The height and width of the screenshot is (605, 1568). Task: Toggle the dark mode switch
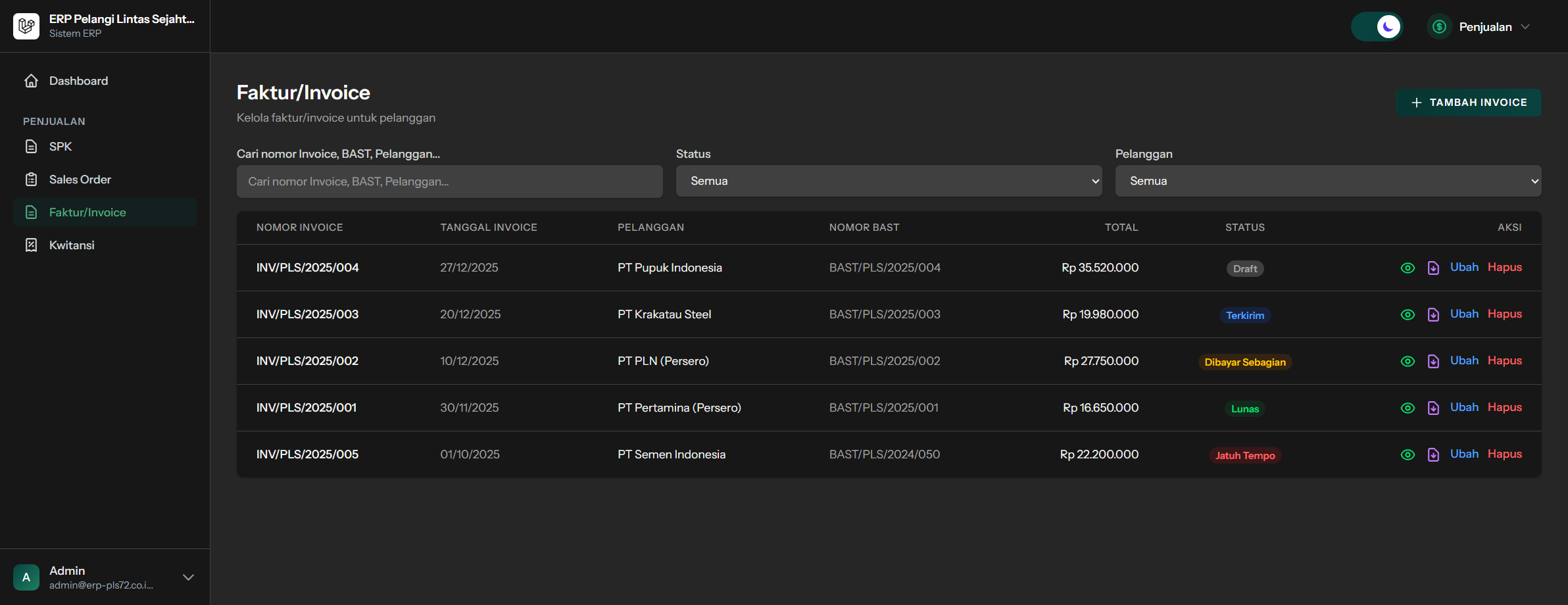point(1377,27)
